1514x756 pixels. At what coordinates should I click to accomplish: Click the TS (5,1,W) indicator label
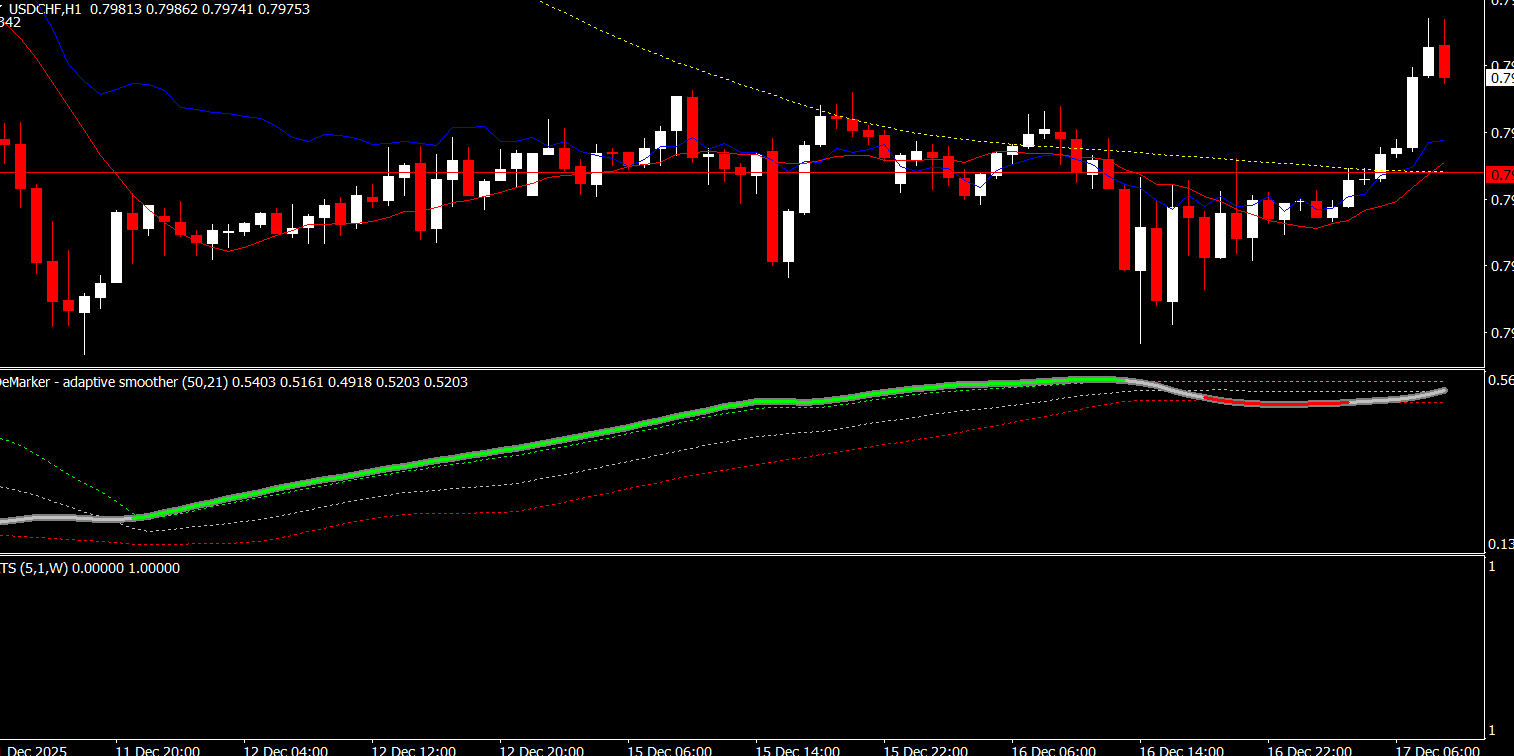click(x=90, y=568)
